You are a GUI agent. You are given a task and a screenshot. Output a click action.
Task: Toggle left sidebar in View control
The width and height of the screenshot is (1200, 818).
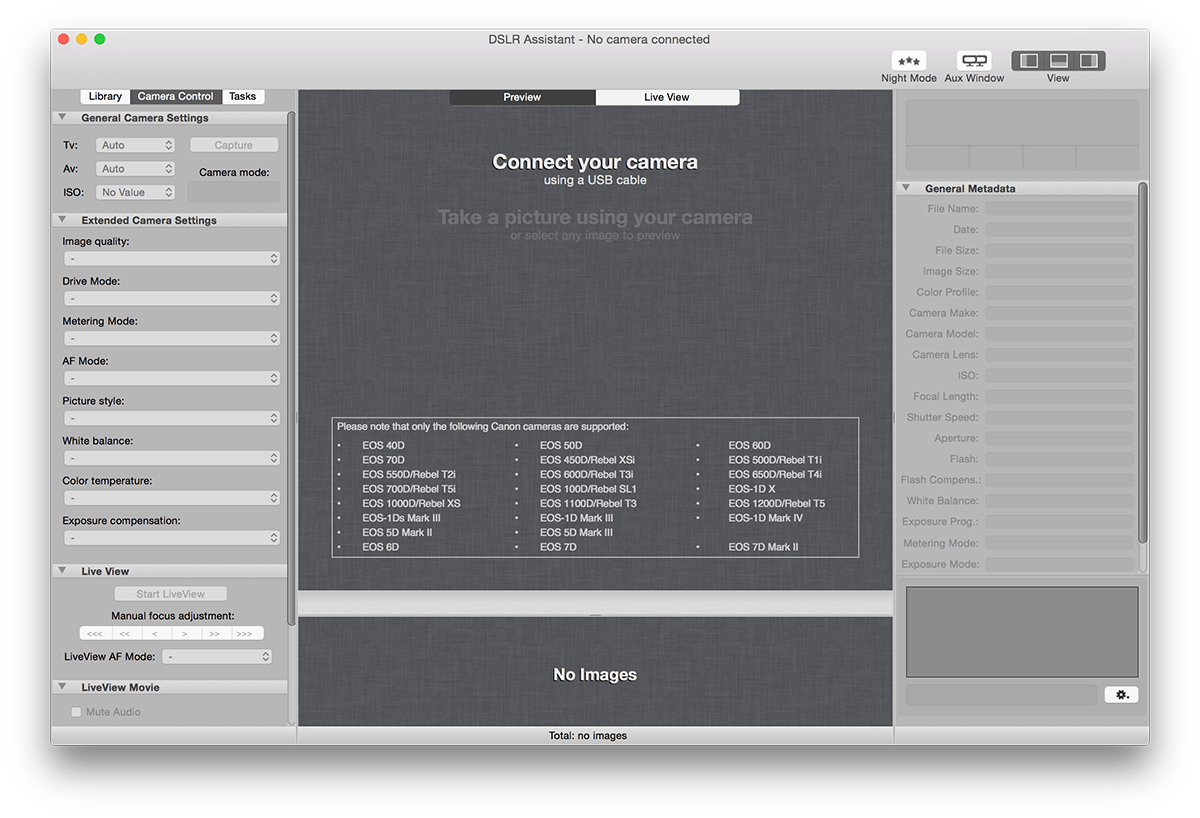coord(1028,61)
